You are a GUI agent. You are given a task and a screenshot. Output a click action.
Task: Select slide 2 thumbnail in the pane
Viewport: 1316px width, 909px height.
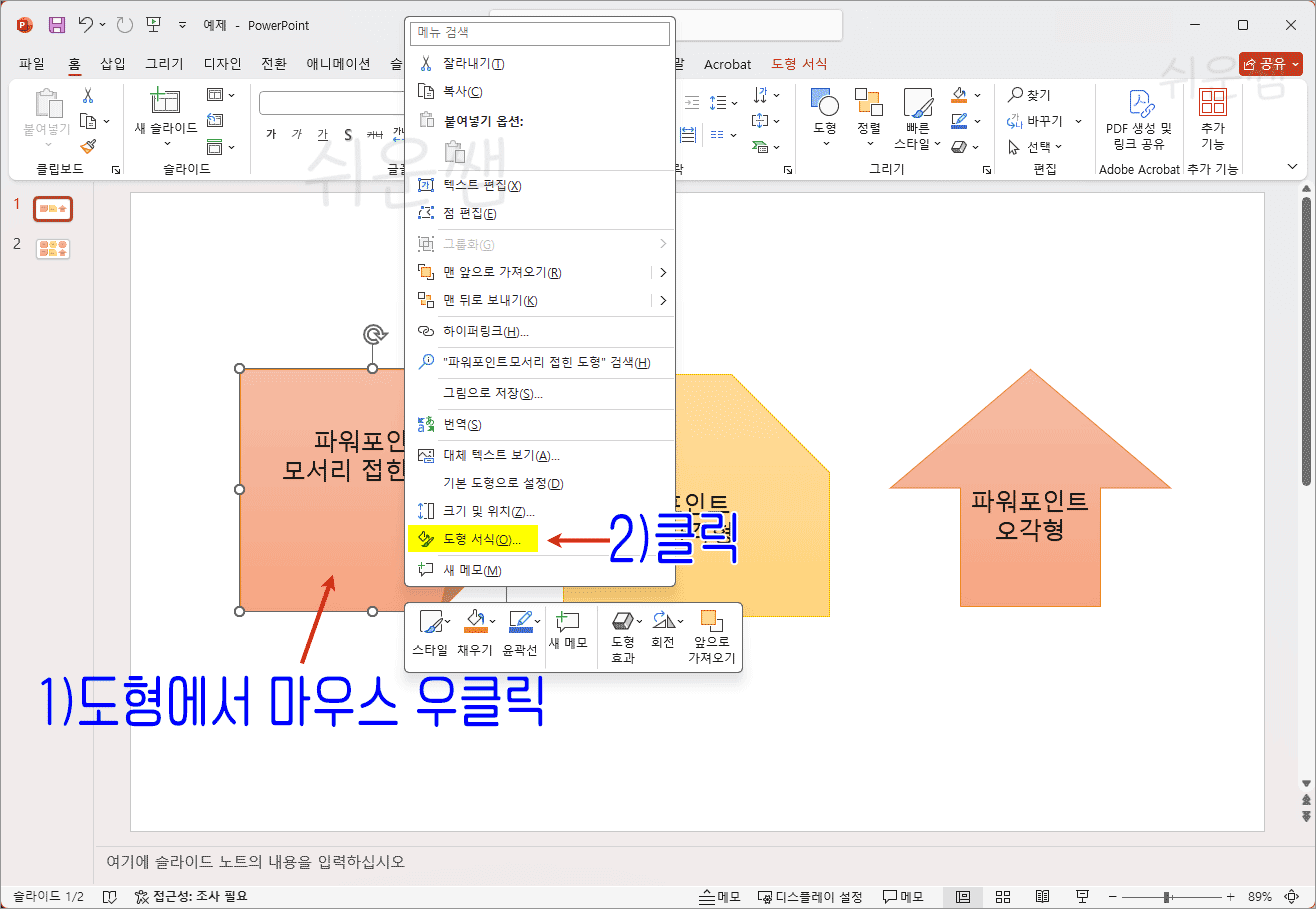coord(53,248)
